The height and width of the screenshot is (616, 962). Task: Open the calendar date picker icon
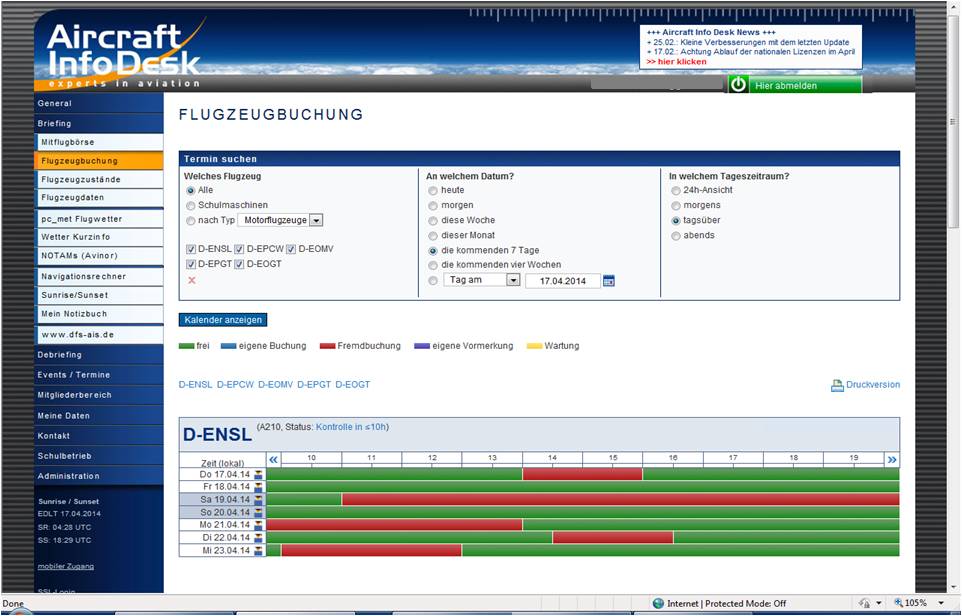pos(609,281)
